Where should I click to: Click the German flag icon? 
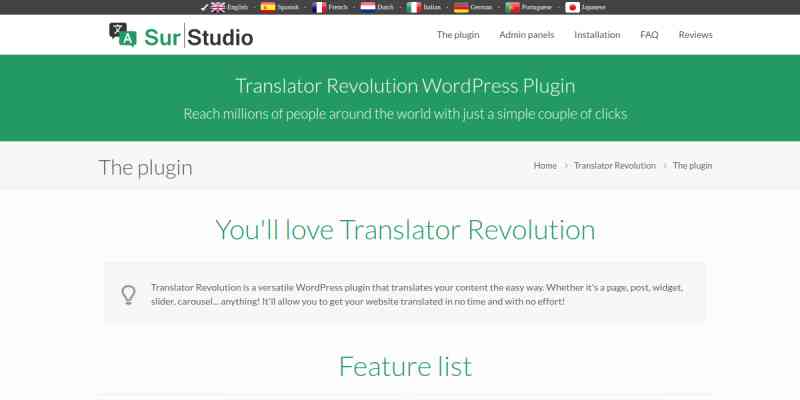click(461, 7)
